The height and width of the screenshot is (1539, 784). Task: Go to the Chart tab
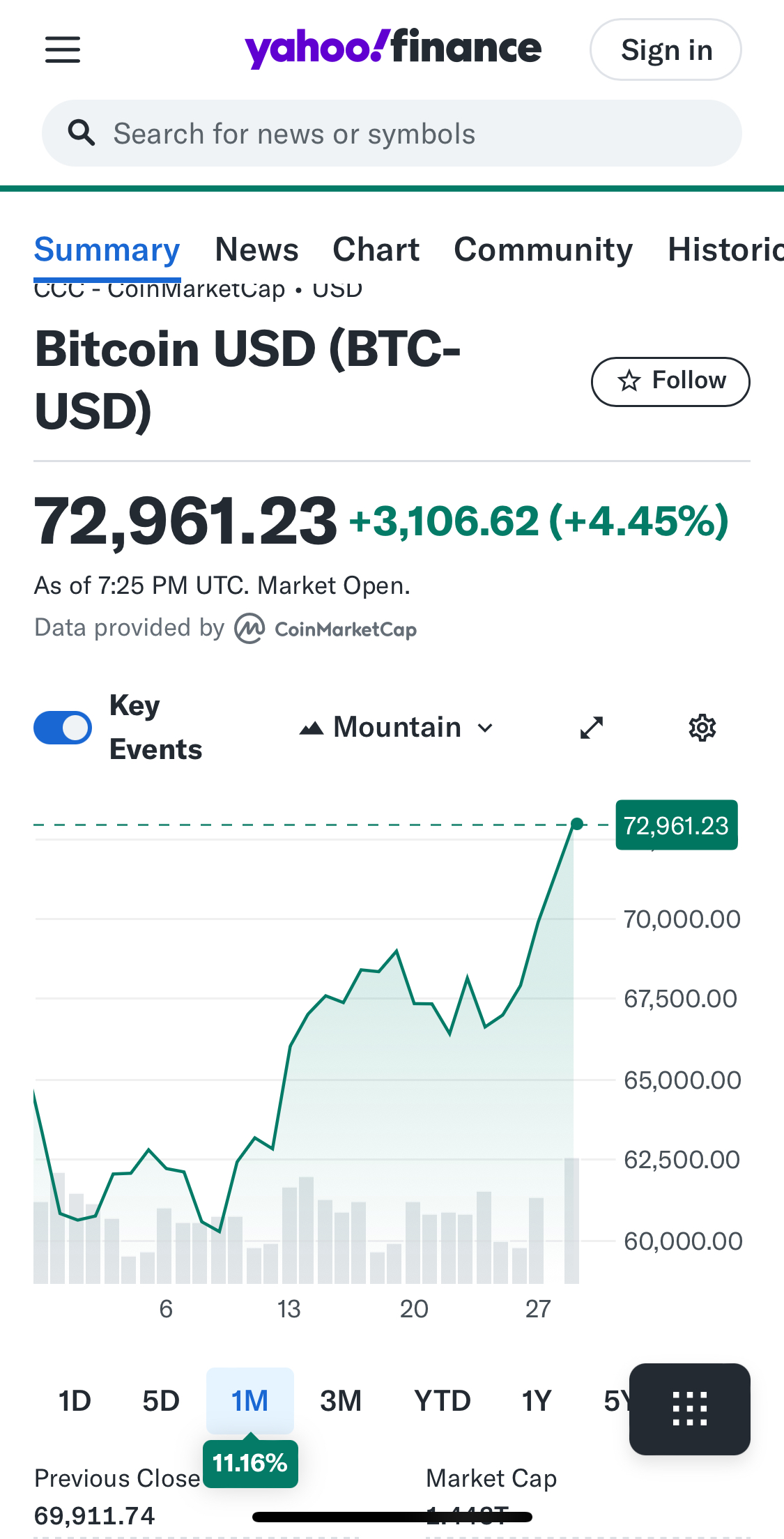[376, 250]
